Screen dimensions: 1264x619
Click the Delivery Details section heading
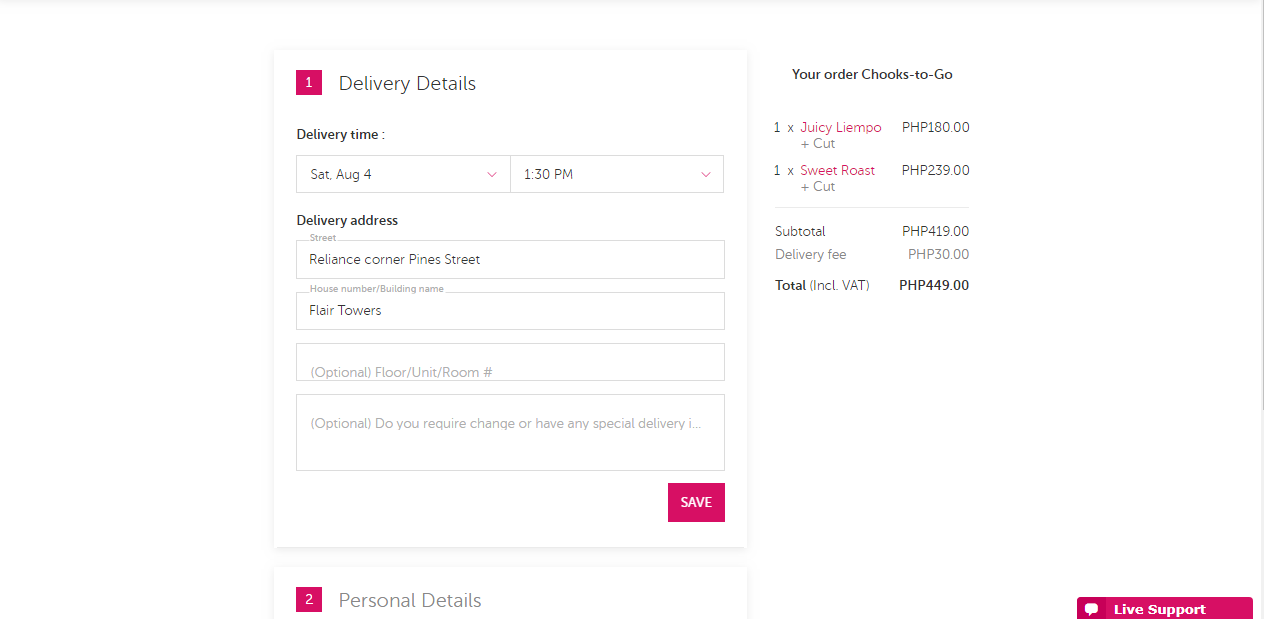(x=407, y=83)
